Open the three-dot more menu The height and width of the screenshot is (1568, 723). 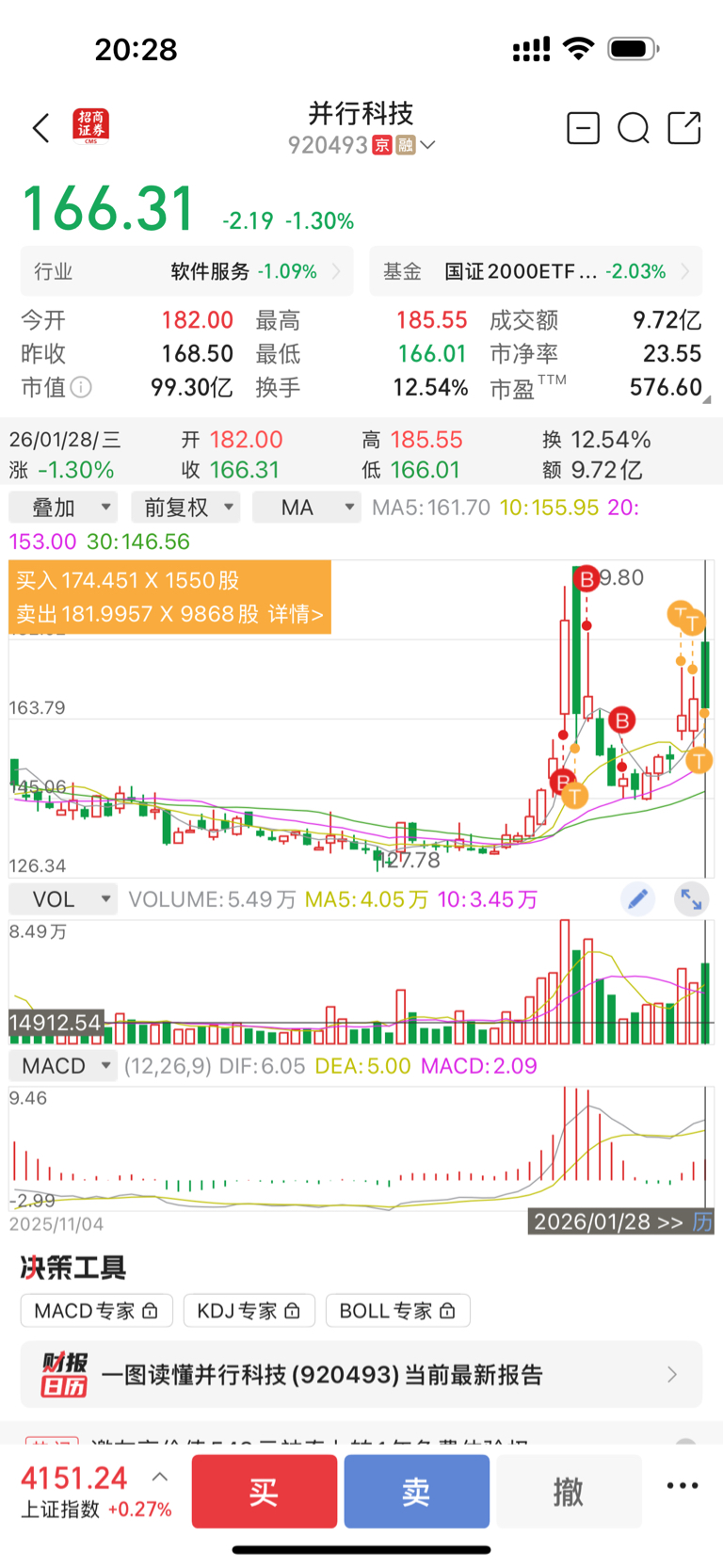click(x=683, y=1486)
